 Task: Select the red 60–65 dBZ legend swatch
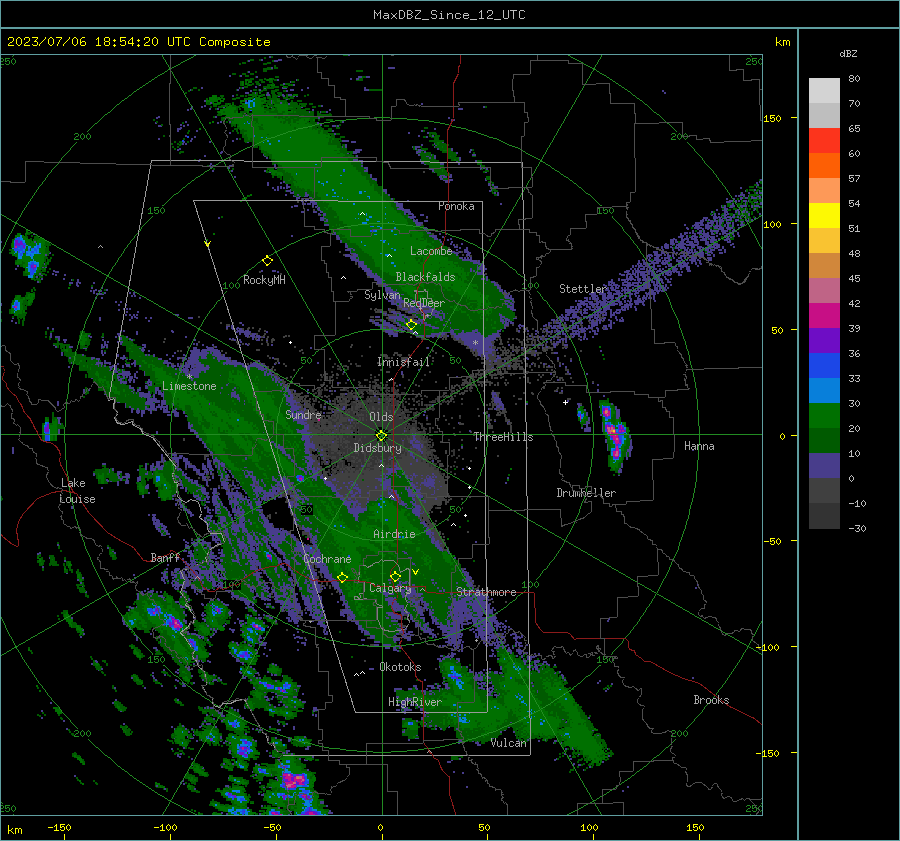tap(824, 141)
